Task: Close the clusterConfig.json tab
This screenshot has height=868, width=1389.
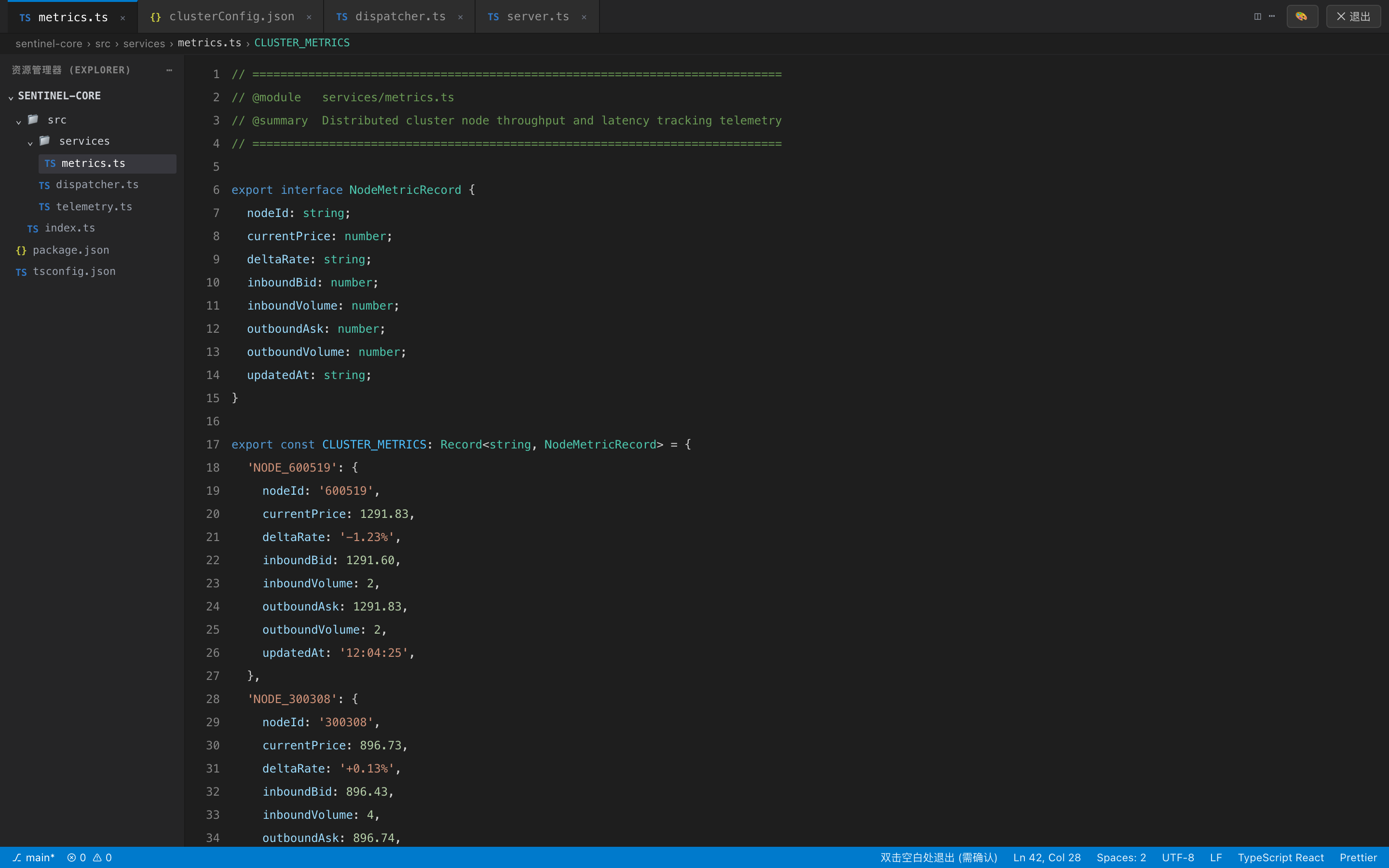Action: (x=309, y=17)
